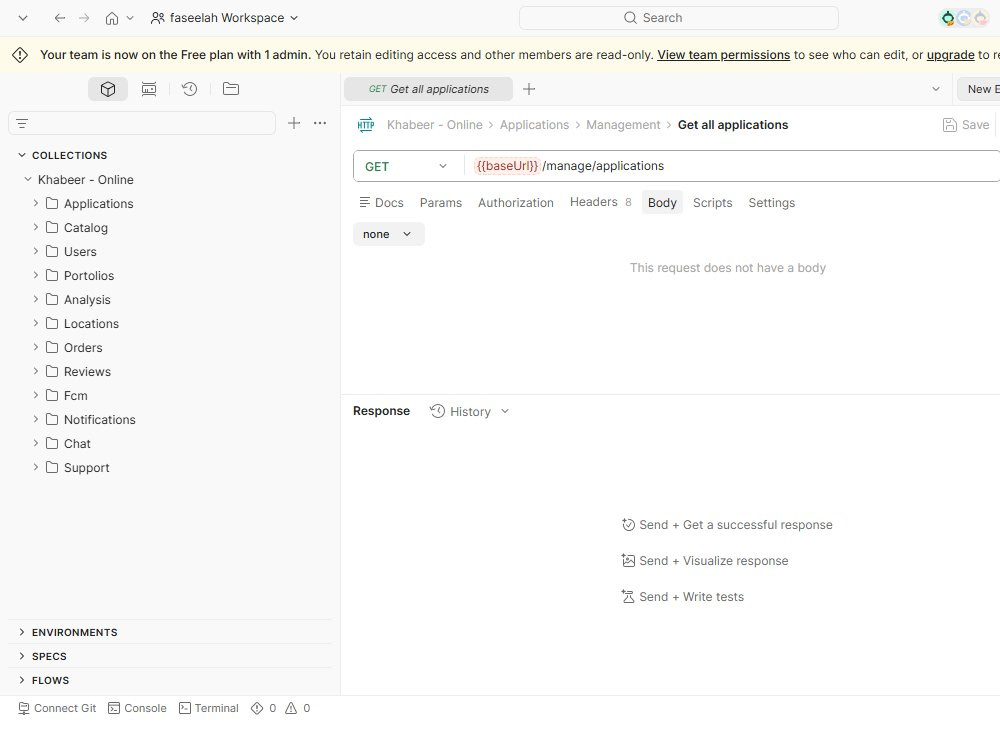This screenshot has width=1000, height=750.
Task: Open the Files folder sidebar icon
Action: click(x=231, y=89)
